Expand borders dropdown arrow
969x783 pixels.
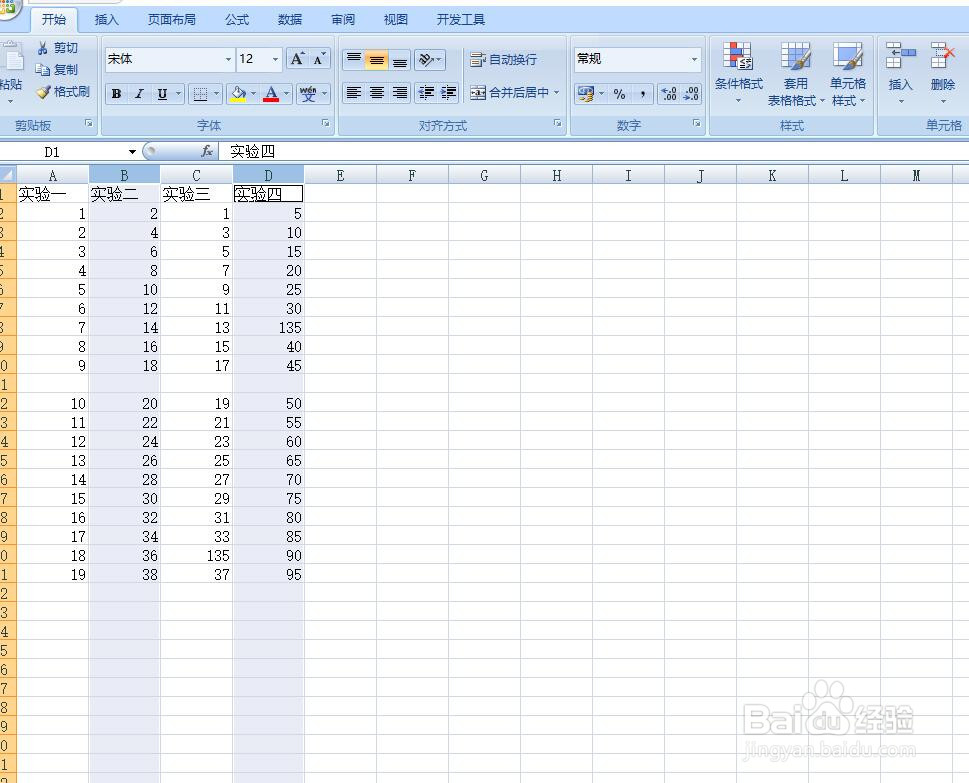pyautogui.click(x=216, y=94)
